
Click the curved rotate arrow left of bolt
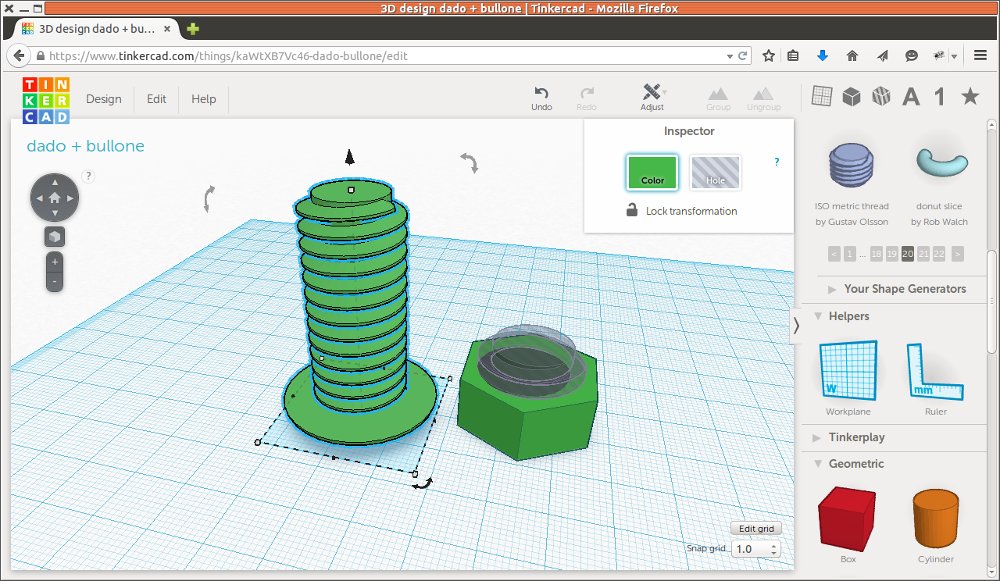(x=209, y=199)
